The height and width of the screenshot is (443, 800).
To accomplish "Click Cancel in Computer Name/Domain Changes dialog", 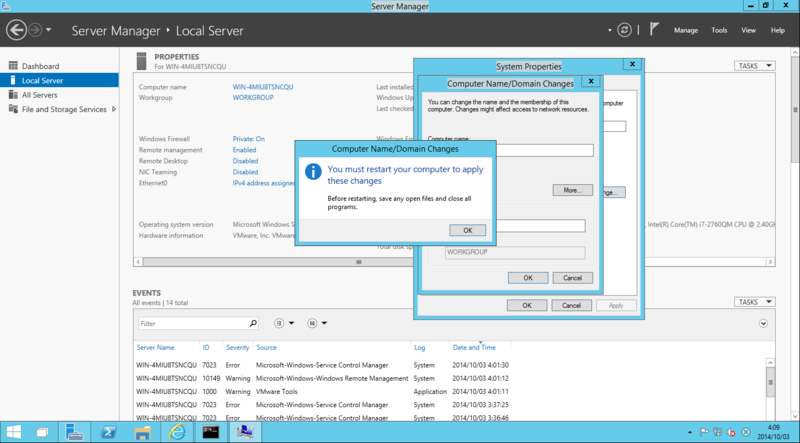I will point(572,278).
